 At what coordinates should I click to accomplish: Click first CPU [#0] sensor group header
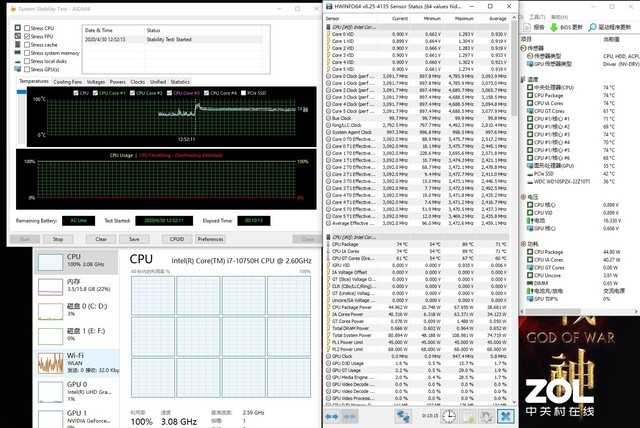tap(417, 27)
